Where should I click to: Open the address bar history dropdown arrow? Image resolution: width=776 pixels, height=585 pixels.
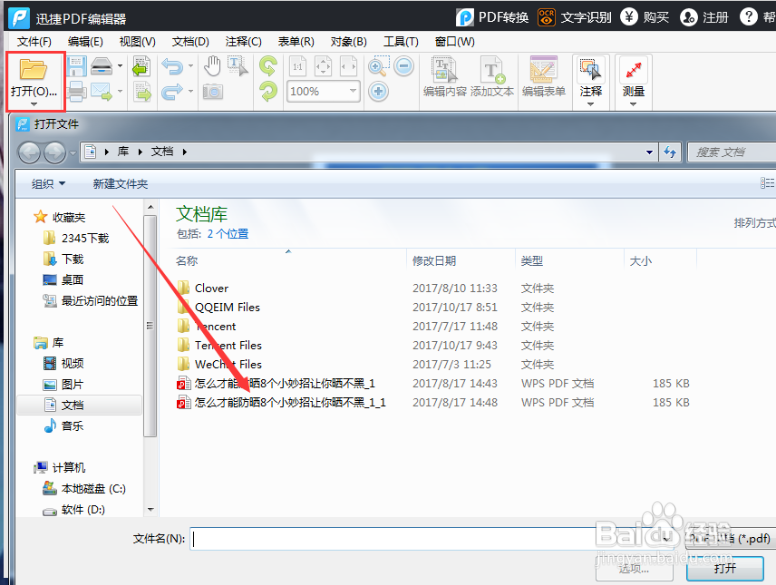pyautogui.click(x=649, y=152)
